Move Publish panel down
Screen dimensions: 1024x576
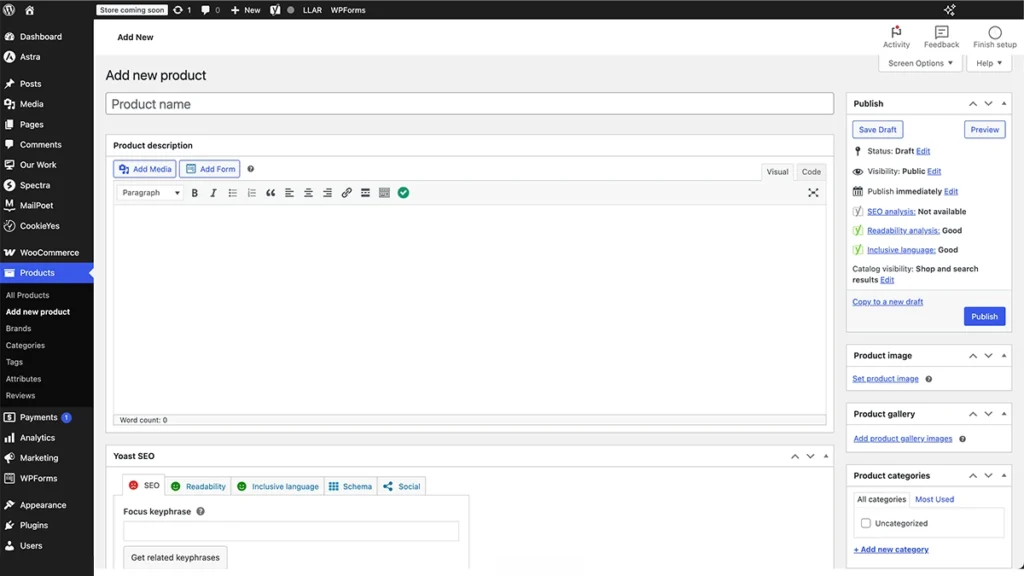coord(988,104)
